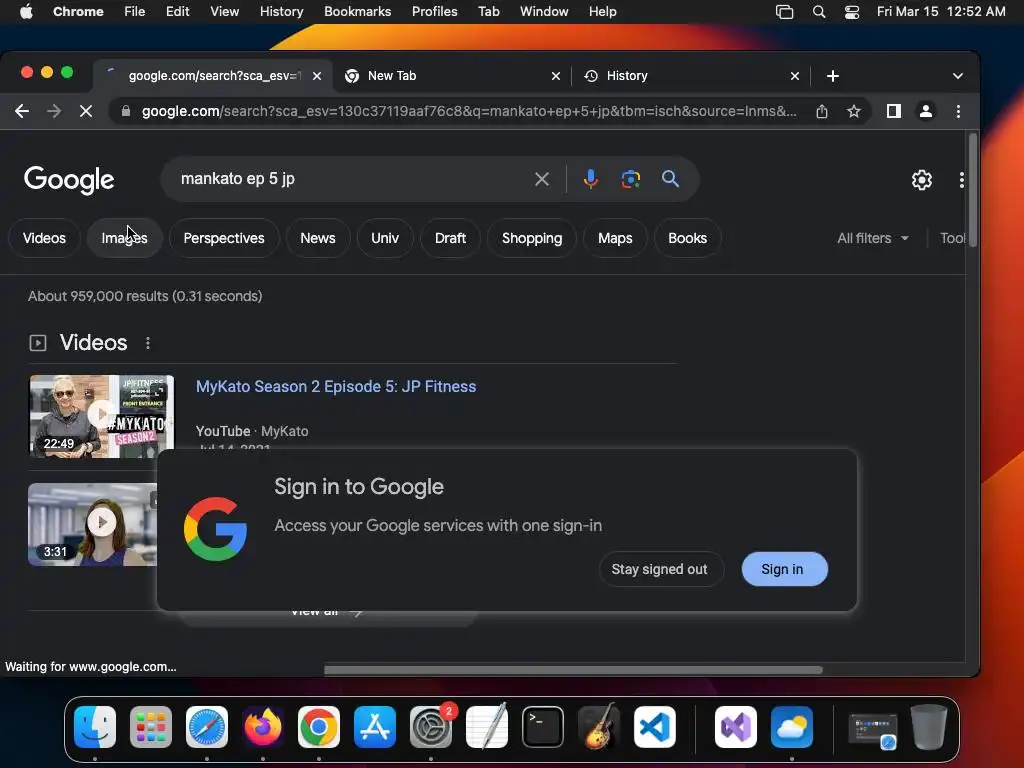Stop page loading with the X button
Viewport: 1024px width, 768px height.
click(86, 111)
